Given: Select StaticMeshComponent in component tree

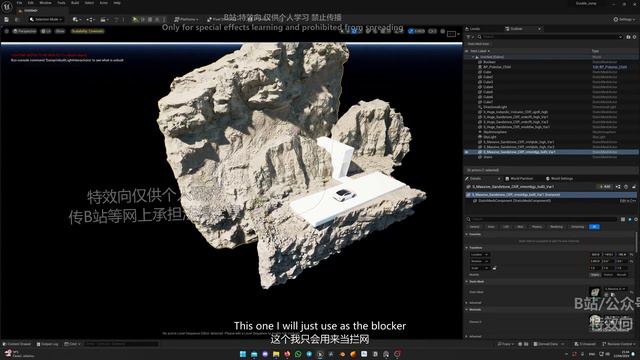Looking at the screenshot, I should pos(514,201).
